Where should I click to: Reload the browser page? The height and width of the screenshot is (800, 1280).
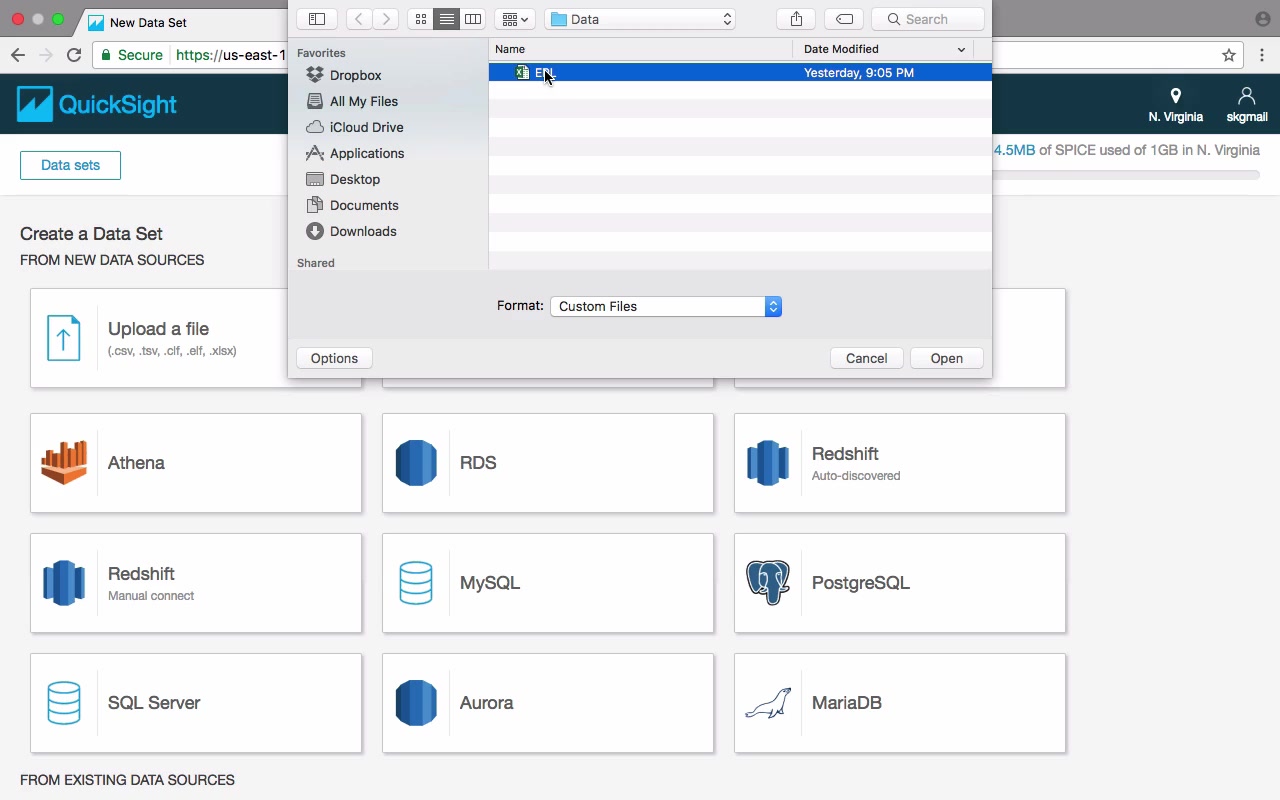74,55
